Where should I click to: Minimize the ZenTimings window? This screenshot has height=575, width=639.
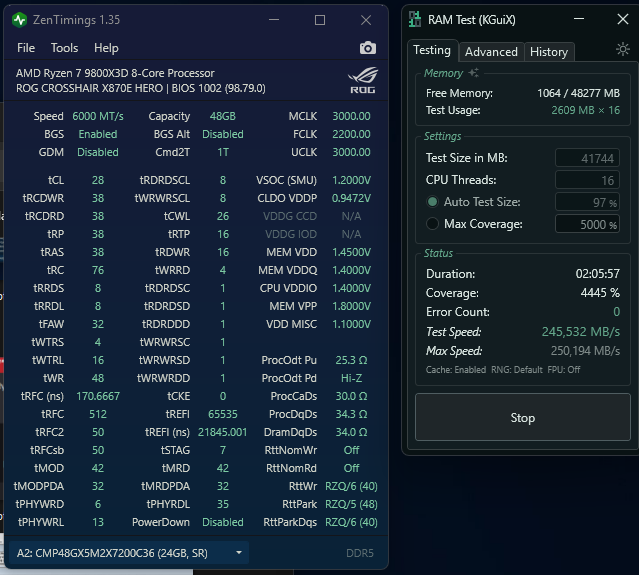pyautogui.click(x=274, y=20)
